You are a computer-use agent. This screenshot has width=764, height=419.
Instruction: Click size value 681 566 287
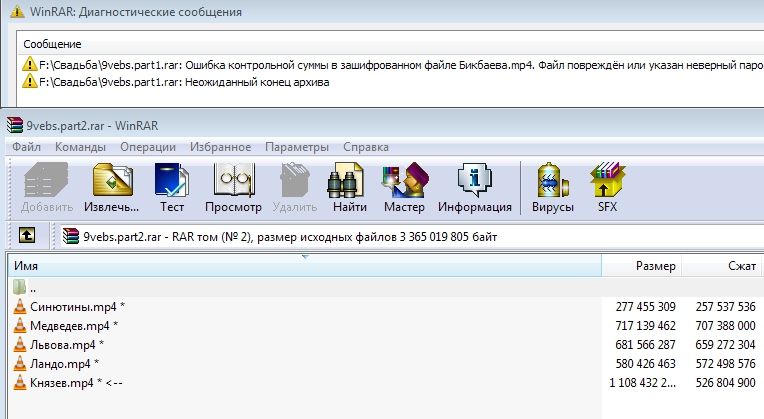point(645,344)
